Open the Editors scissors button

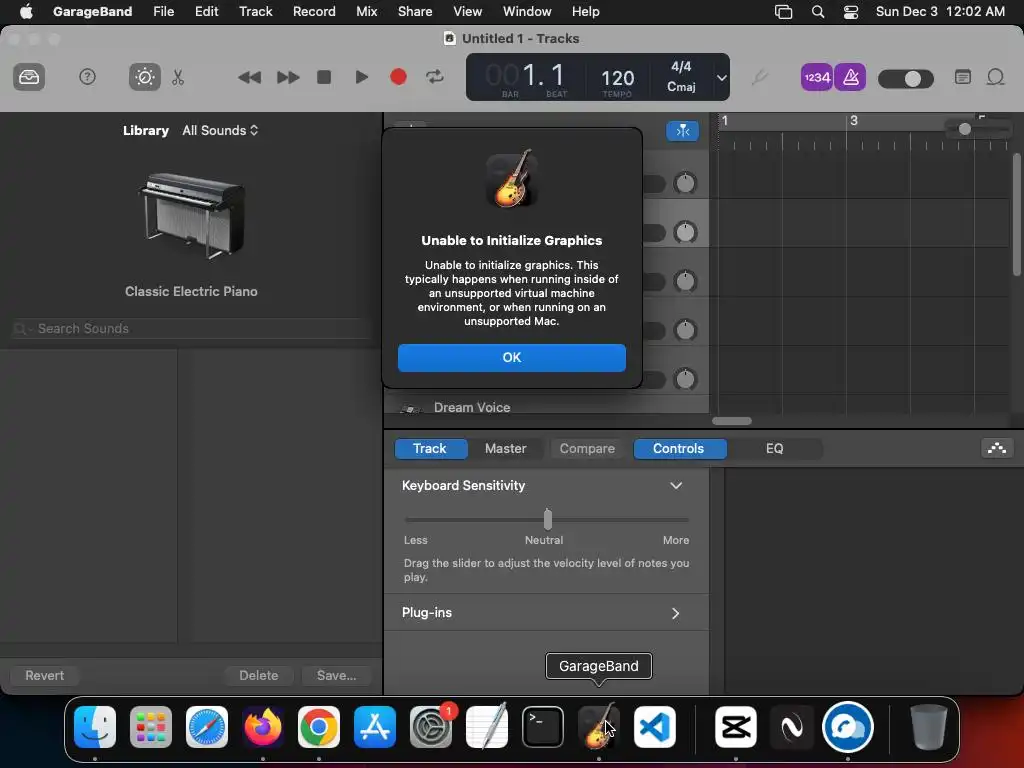[x=178, y=78]
